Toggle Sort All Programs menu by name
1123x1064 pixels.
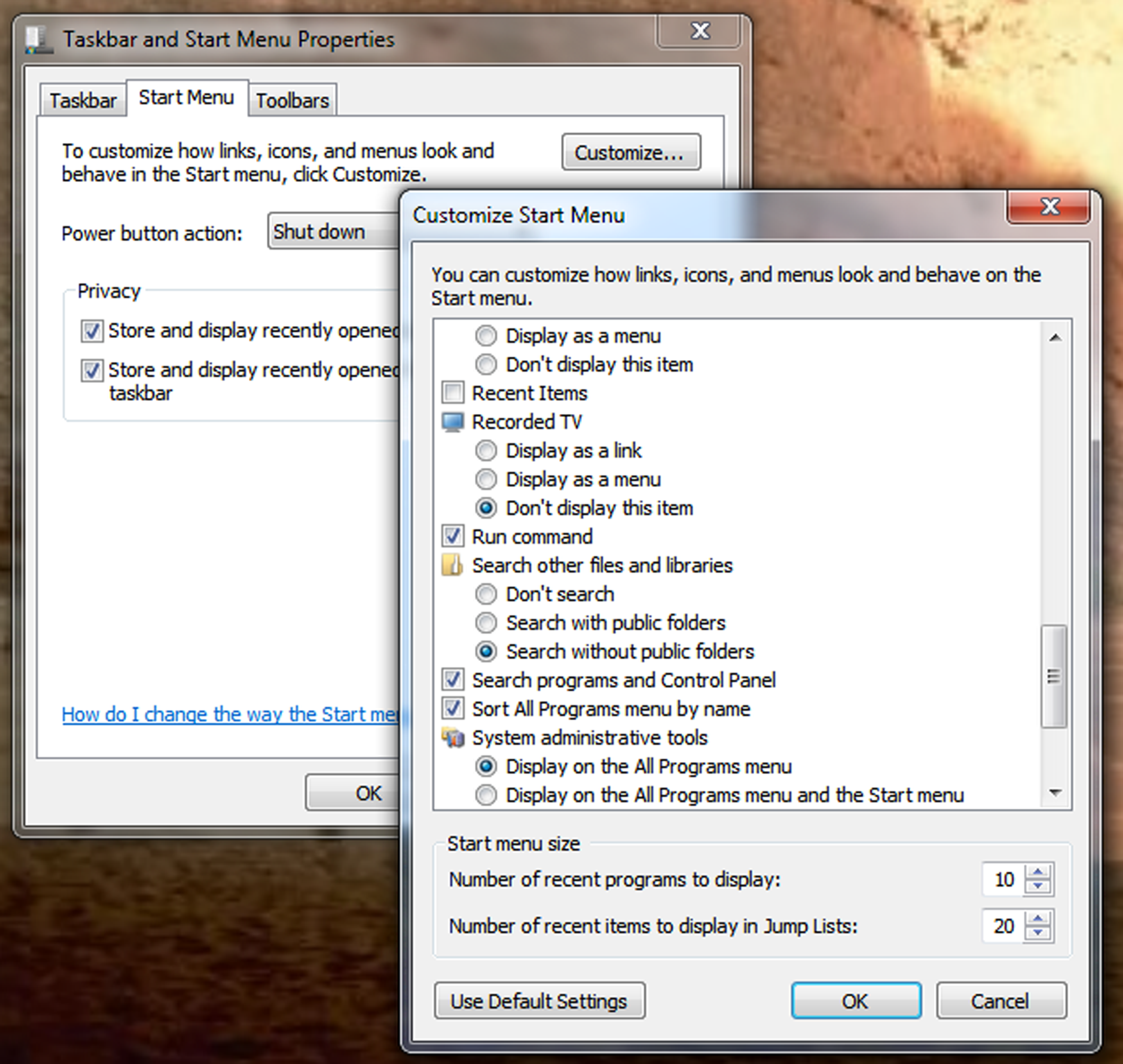tap(453, 709)
